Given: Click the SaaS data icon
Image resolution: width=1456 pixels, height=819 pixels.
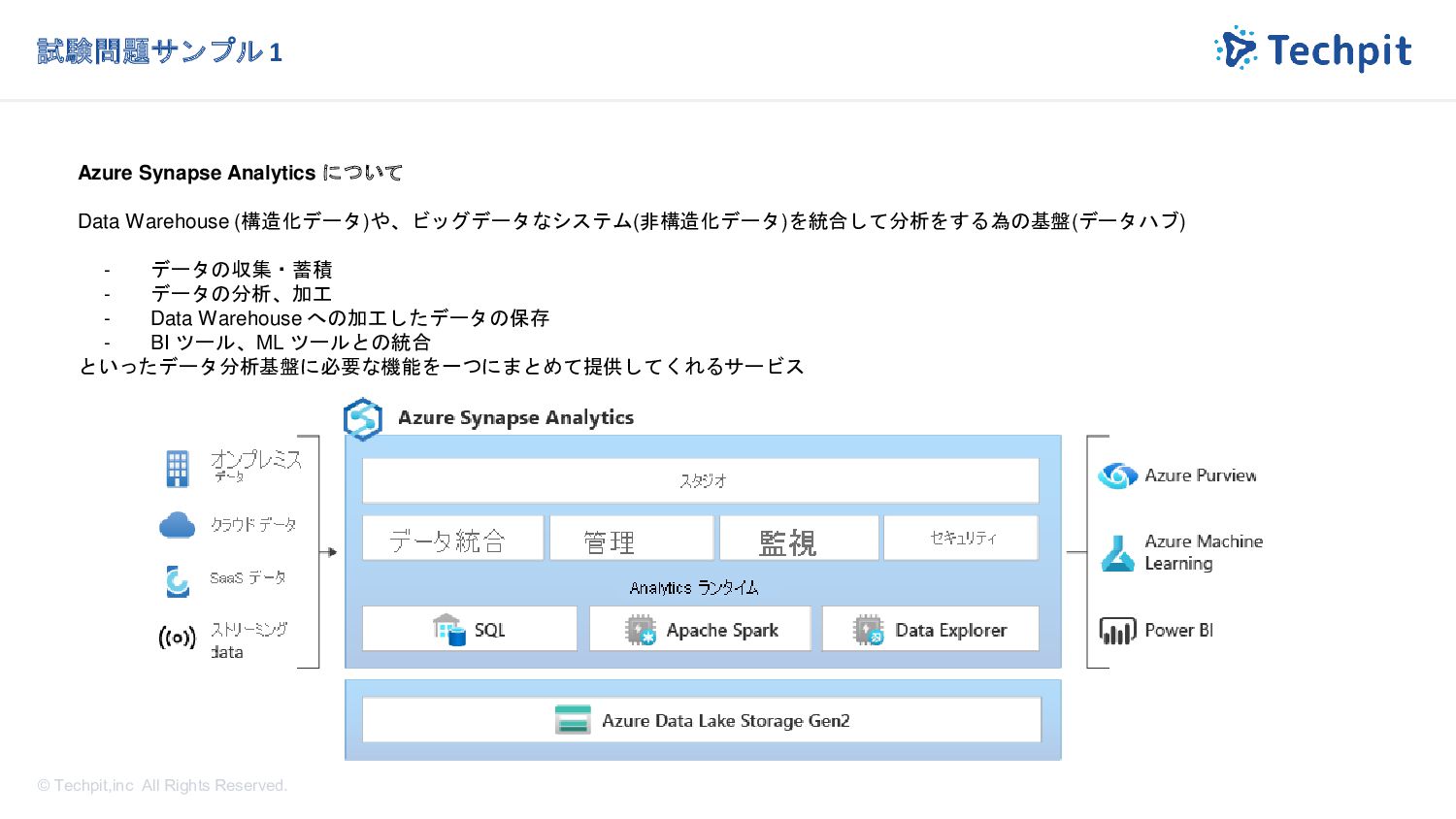Looking at the screenshot, I should 177,580.
